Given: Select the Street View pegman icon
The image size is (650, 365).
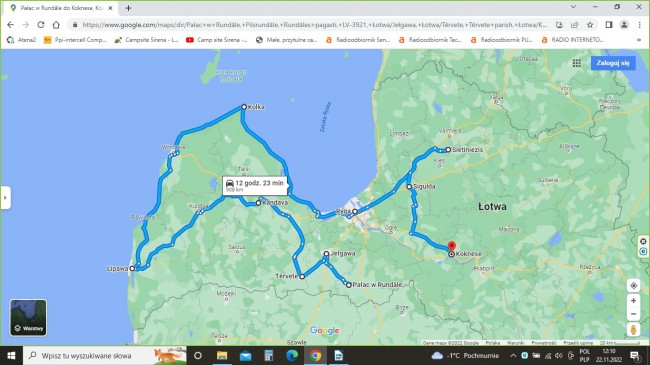Looking at the screenshot, I should (x=633, y=330).
